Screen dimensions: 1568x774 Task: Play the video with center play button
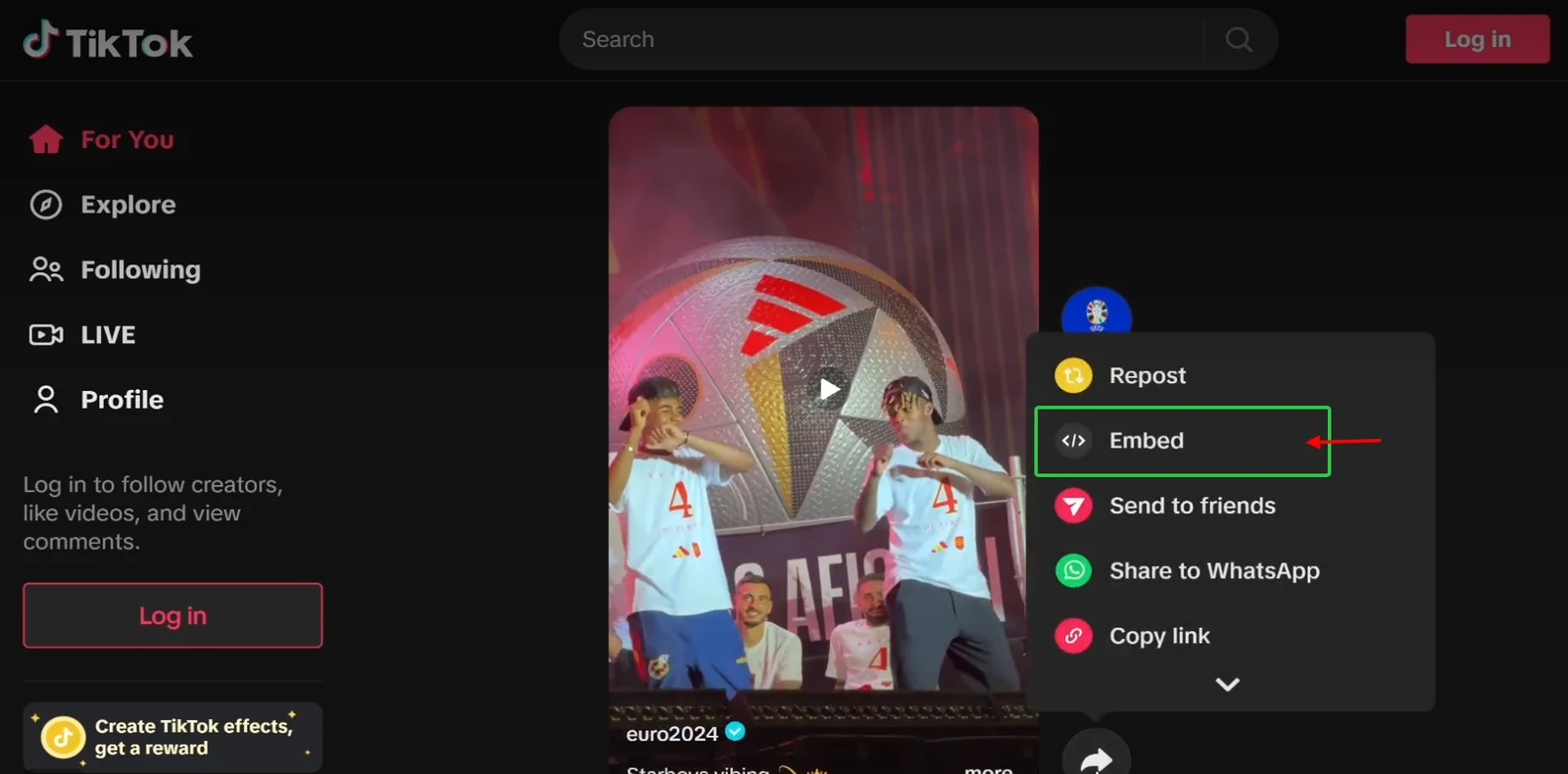tap(829, 389)
